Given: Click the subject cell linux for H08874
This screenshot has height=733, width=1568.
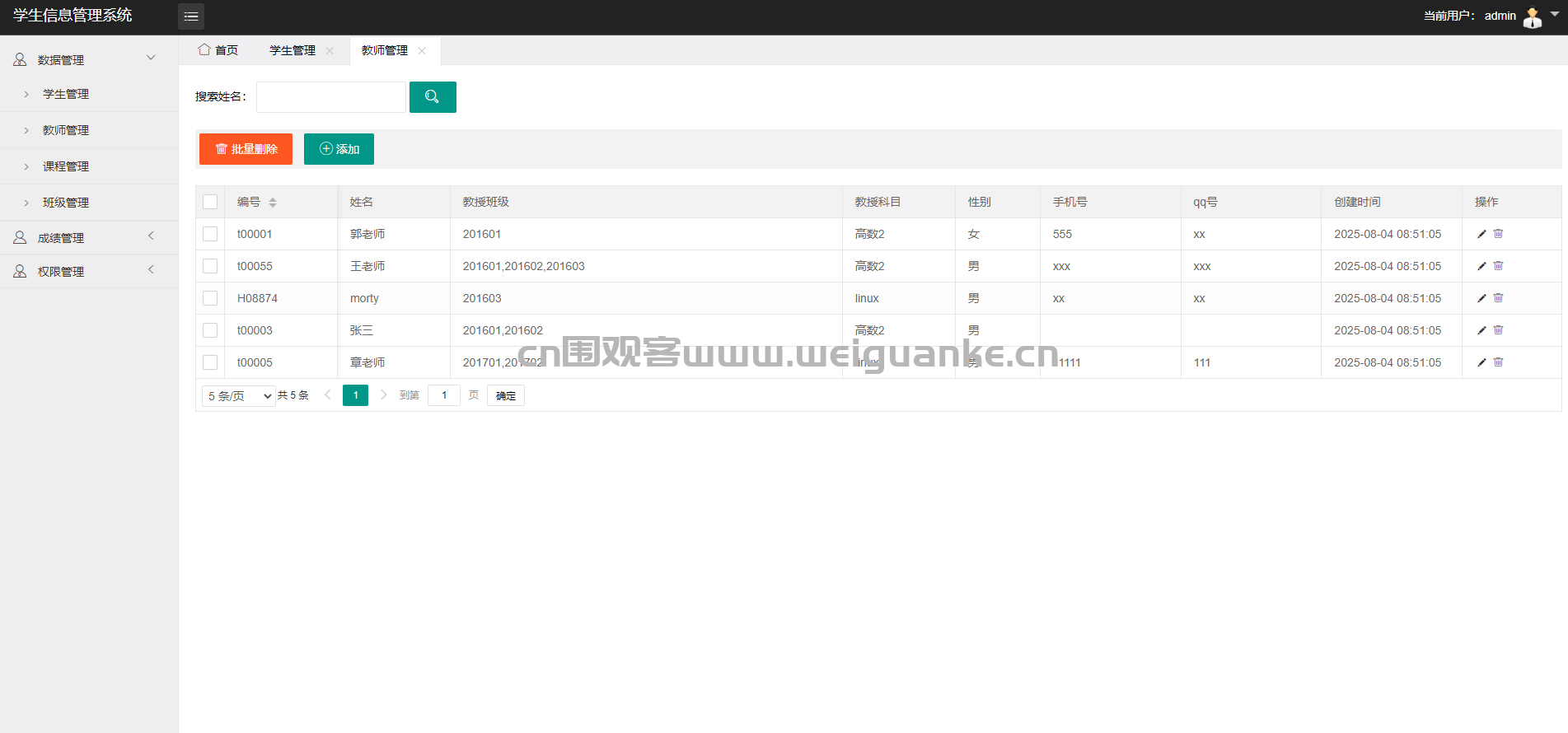Looking at the screenshot, I should pyautogui.click(x=867, y=298).
